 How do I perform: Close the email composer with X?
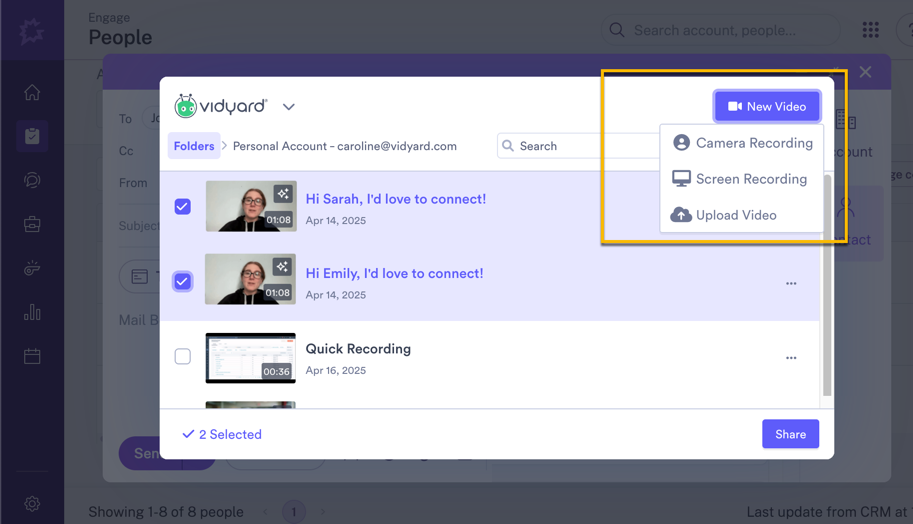[x=865, y=72]
